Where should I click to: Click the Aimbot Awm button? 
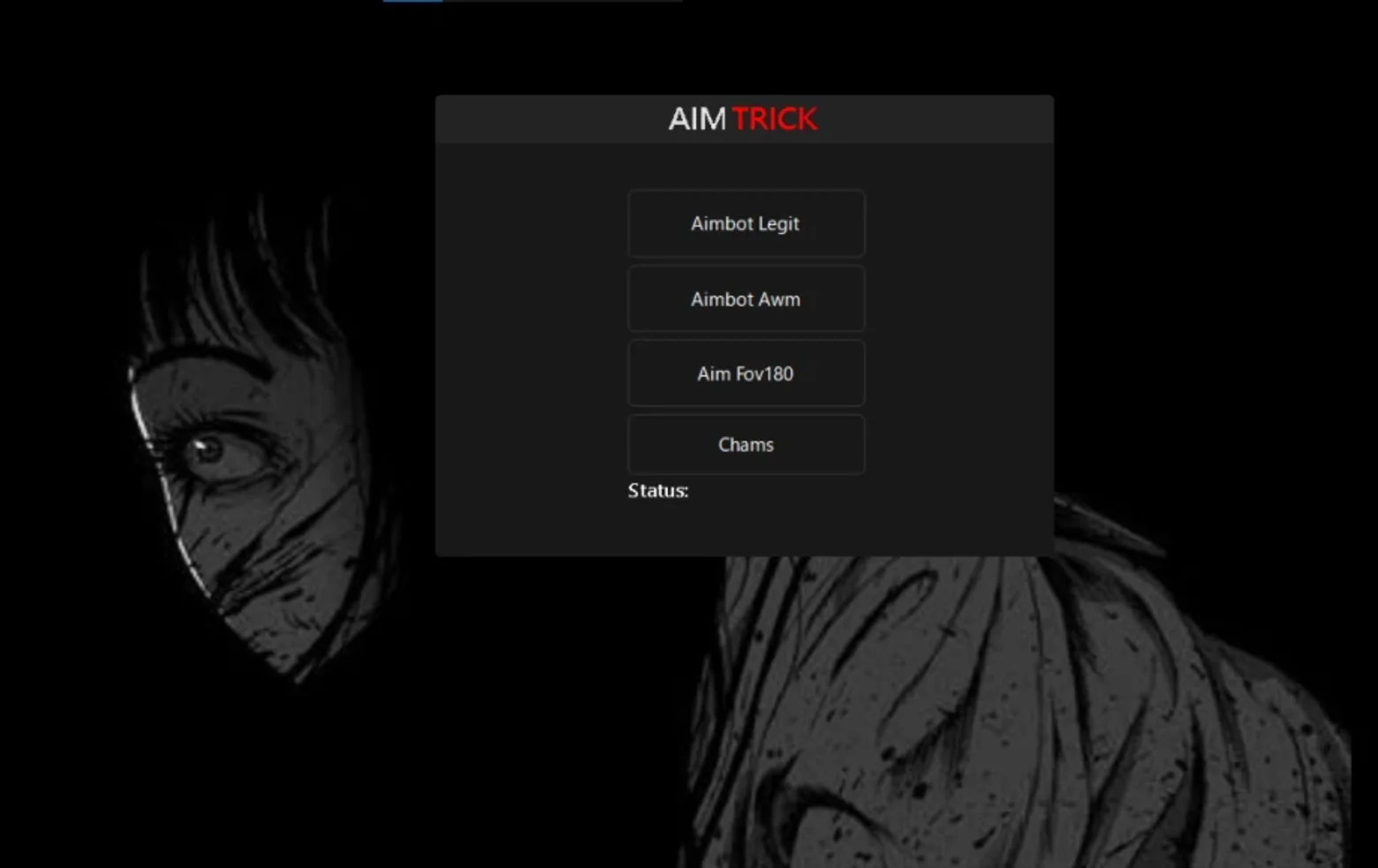746,298
